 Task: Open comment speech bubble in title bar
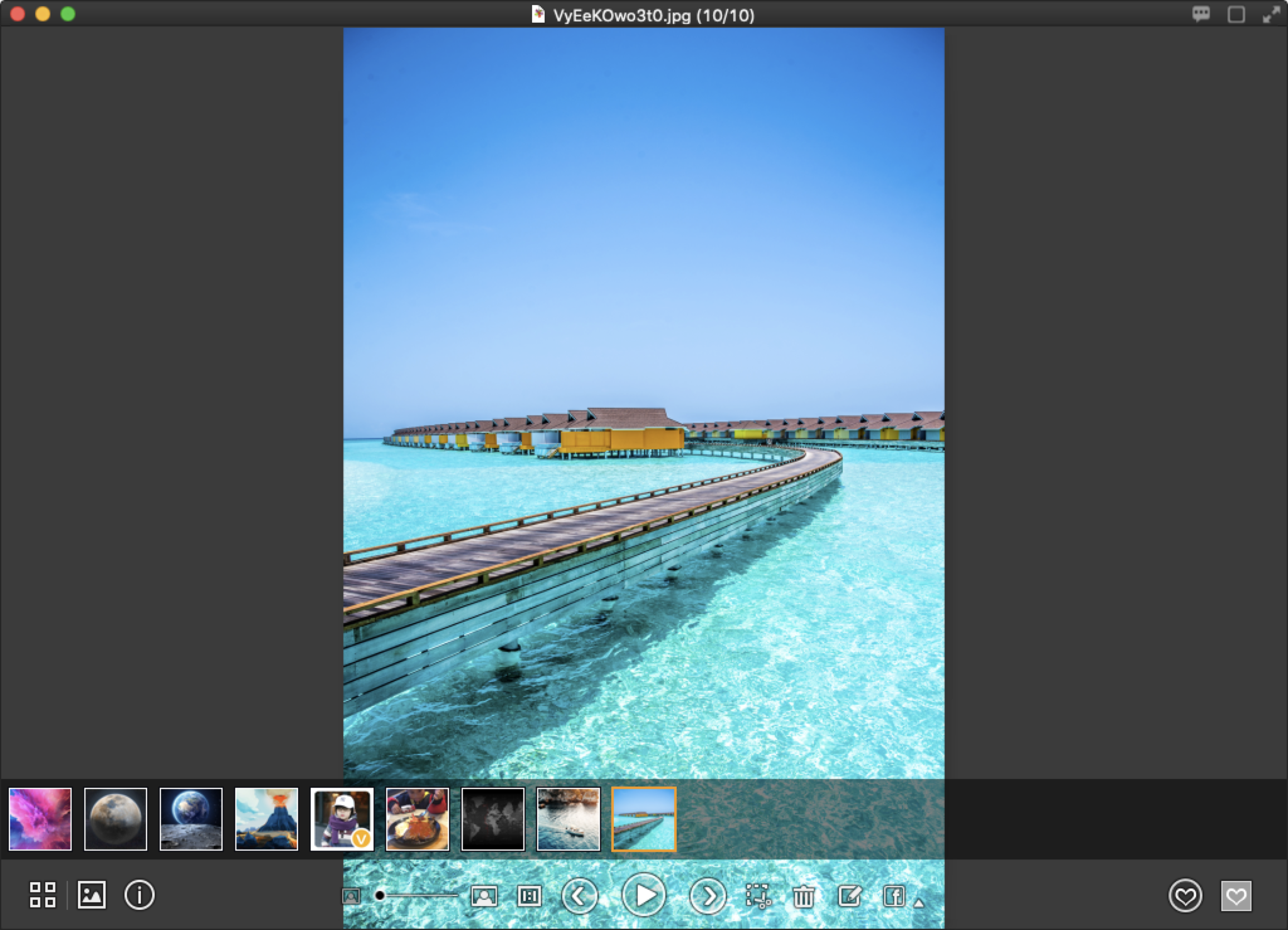[1201, 14]
